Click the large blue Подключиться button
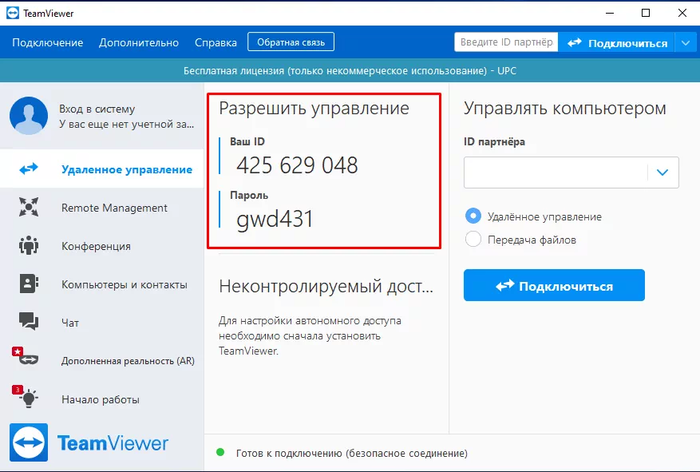The width and height of the screenshot is (700, 472). point(553,286)
